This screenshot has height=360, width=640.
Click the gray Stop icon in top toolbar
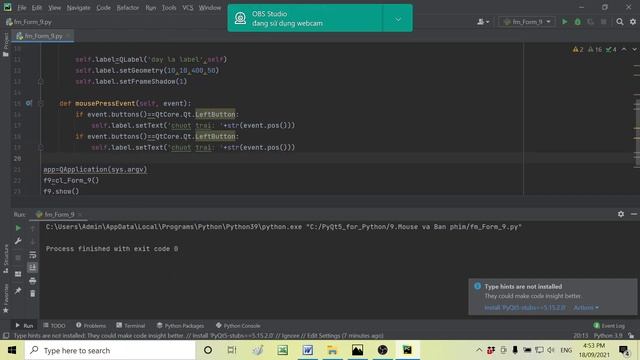[x=603, y=22]
